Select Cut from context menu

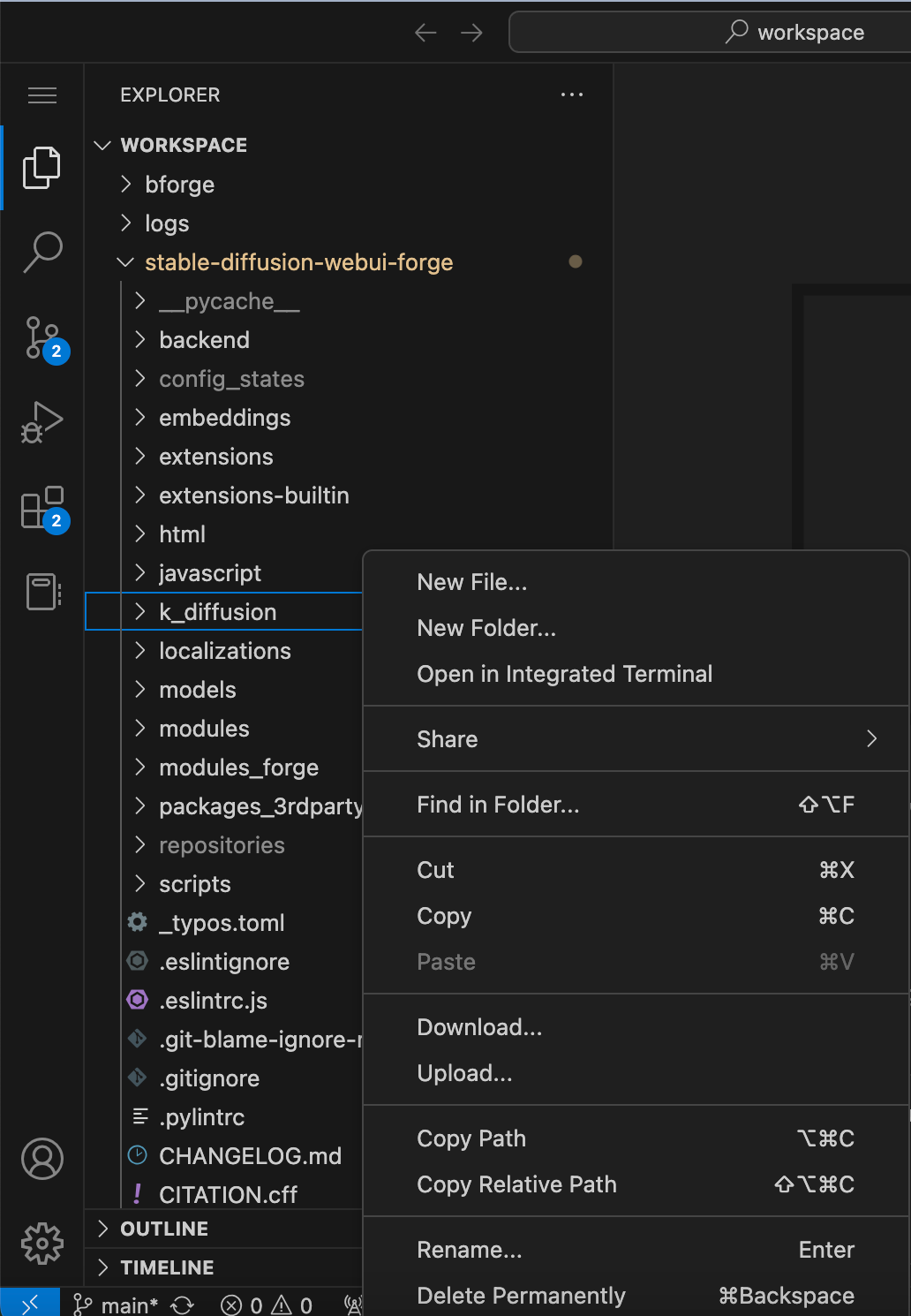tap(636, 870)
